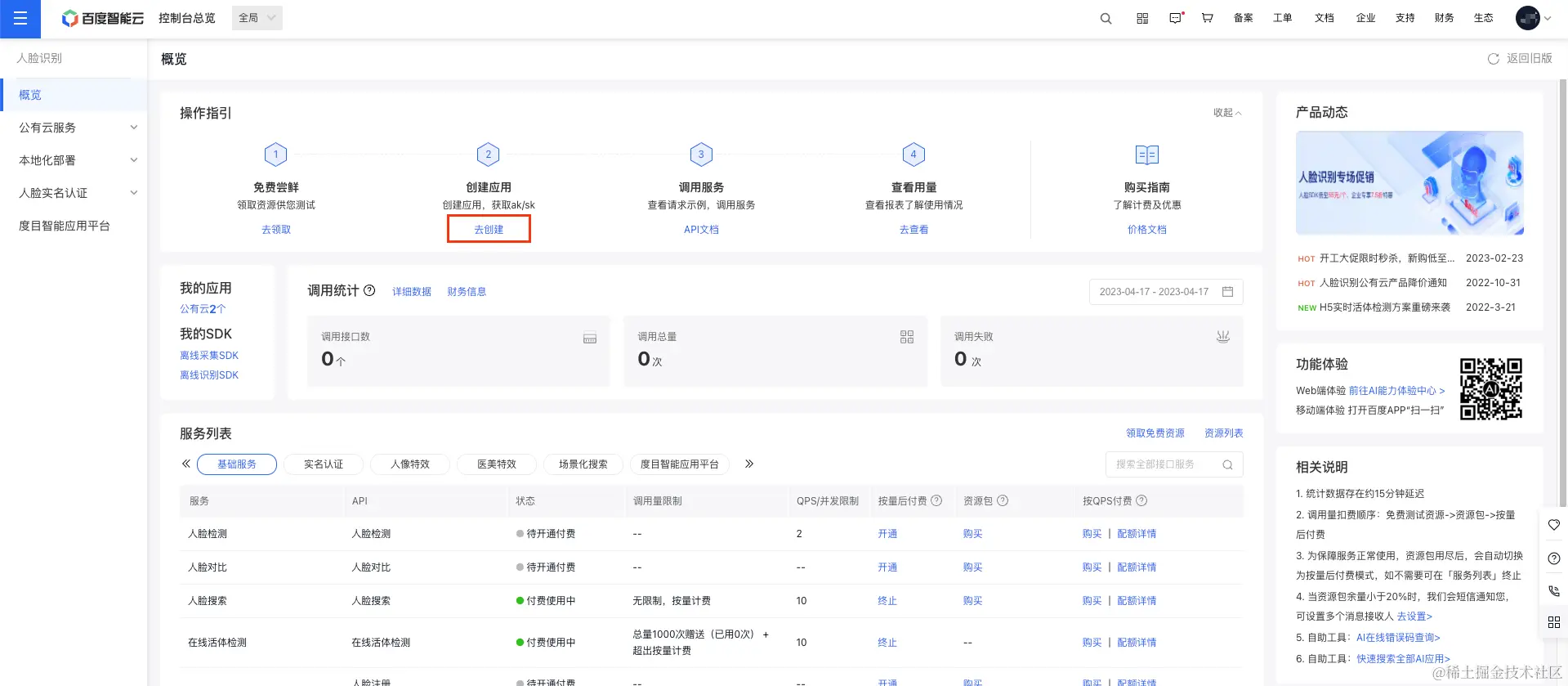1568x686 pixels.
Task: Click the floating question help icon
Action: click(1554, 558)
